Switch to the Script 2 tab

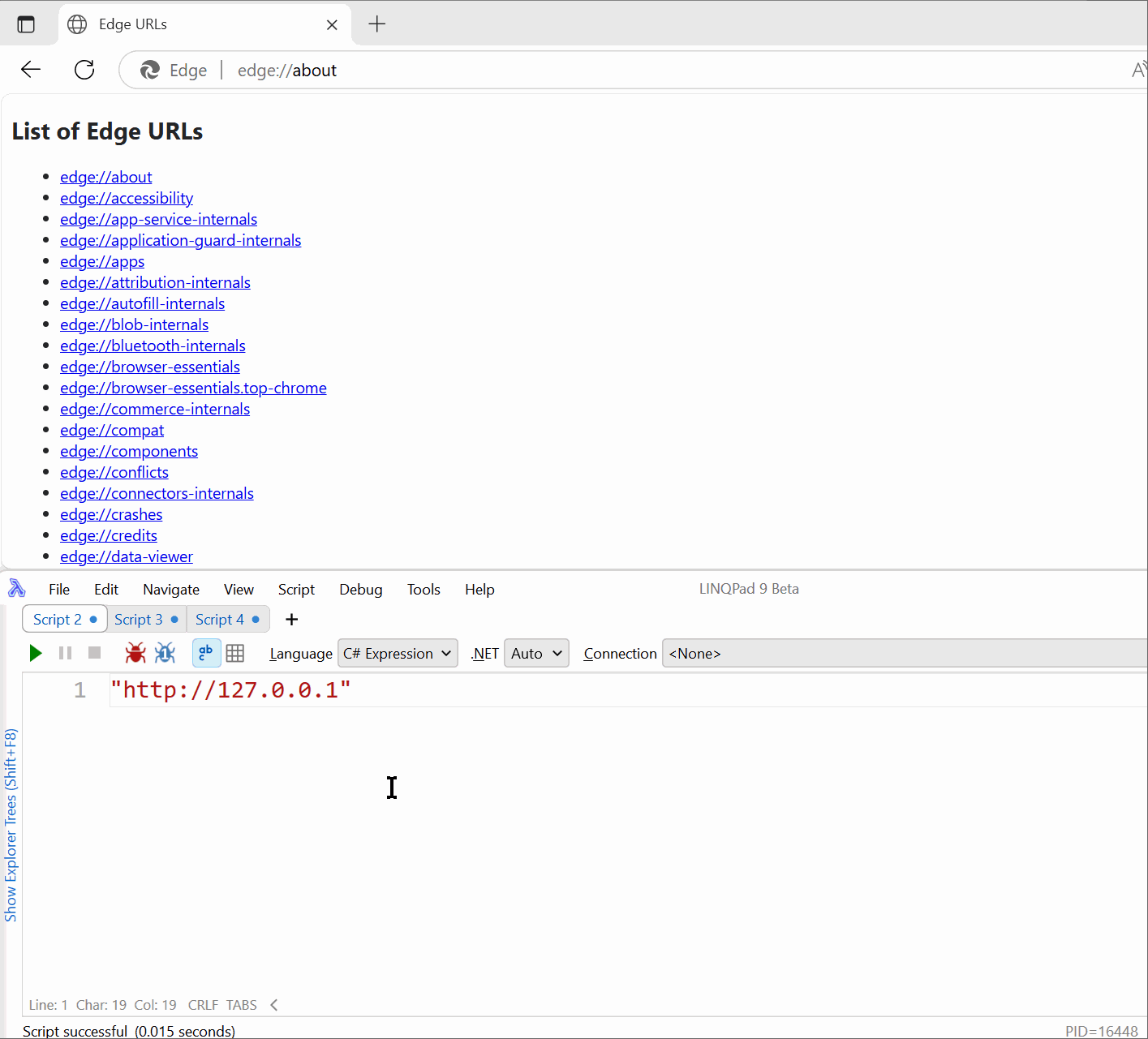pyautogui.click(x=65, y=620)
